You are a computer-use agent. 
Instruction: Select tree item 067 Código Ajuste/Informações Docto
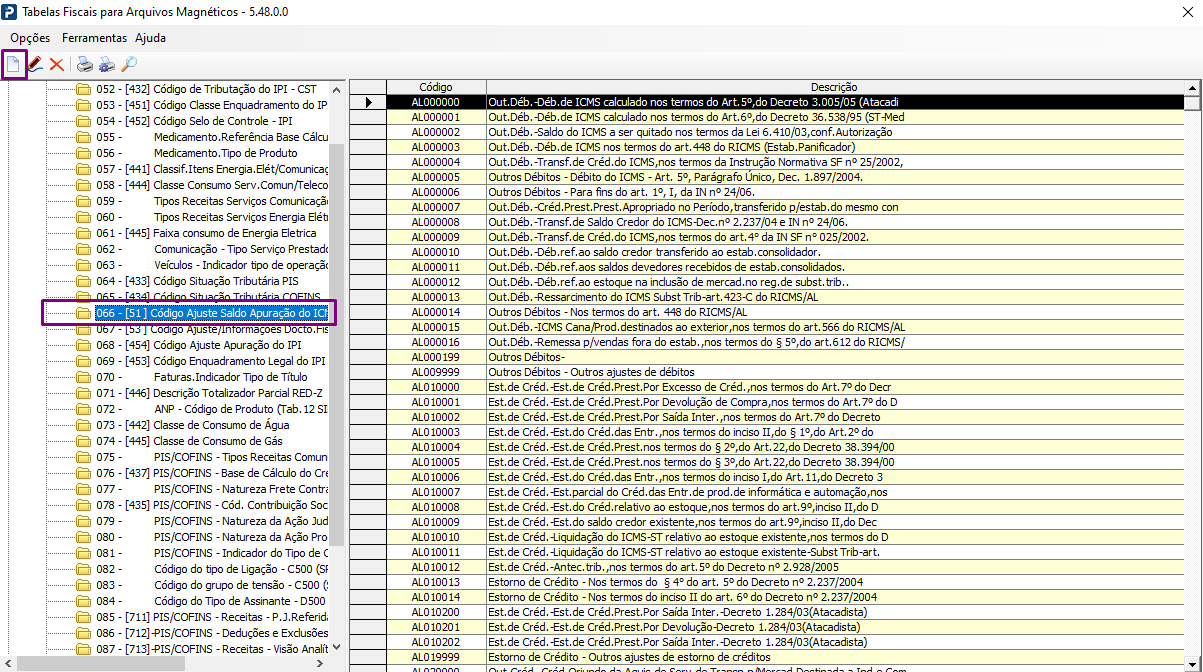211,329
